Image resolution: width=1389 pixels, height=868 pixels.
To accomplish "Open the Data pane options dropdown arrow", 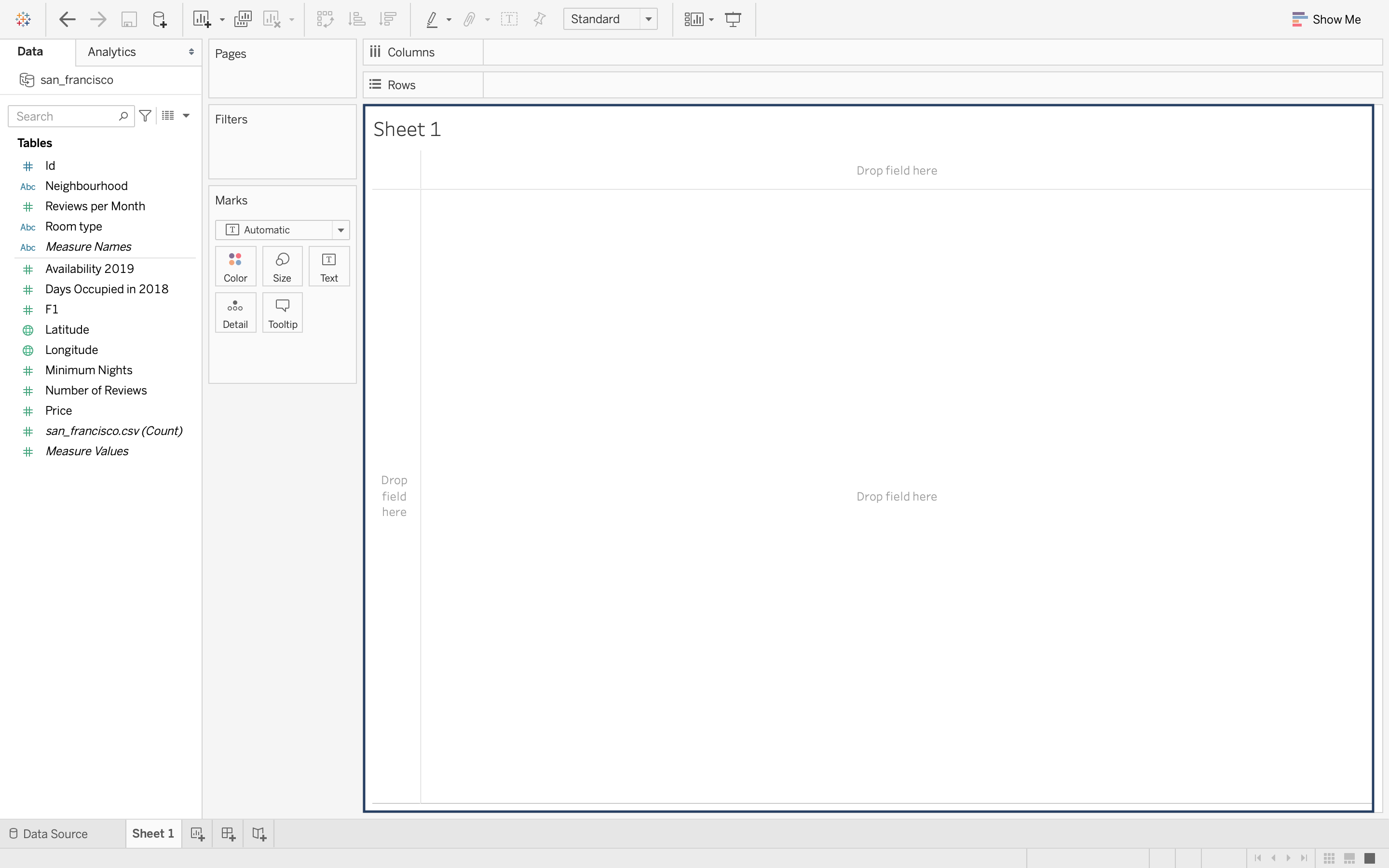I will 186,116.
